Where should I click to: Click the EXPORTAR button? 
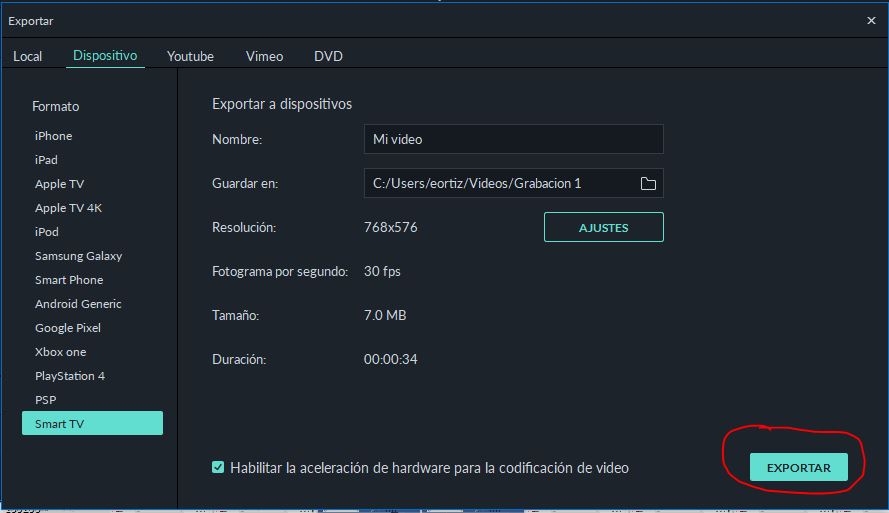pyautogui.click(x=798, y=467)
